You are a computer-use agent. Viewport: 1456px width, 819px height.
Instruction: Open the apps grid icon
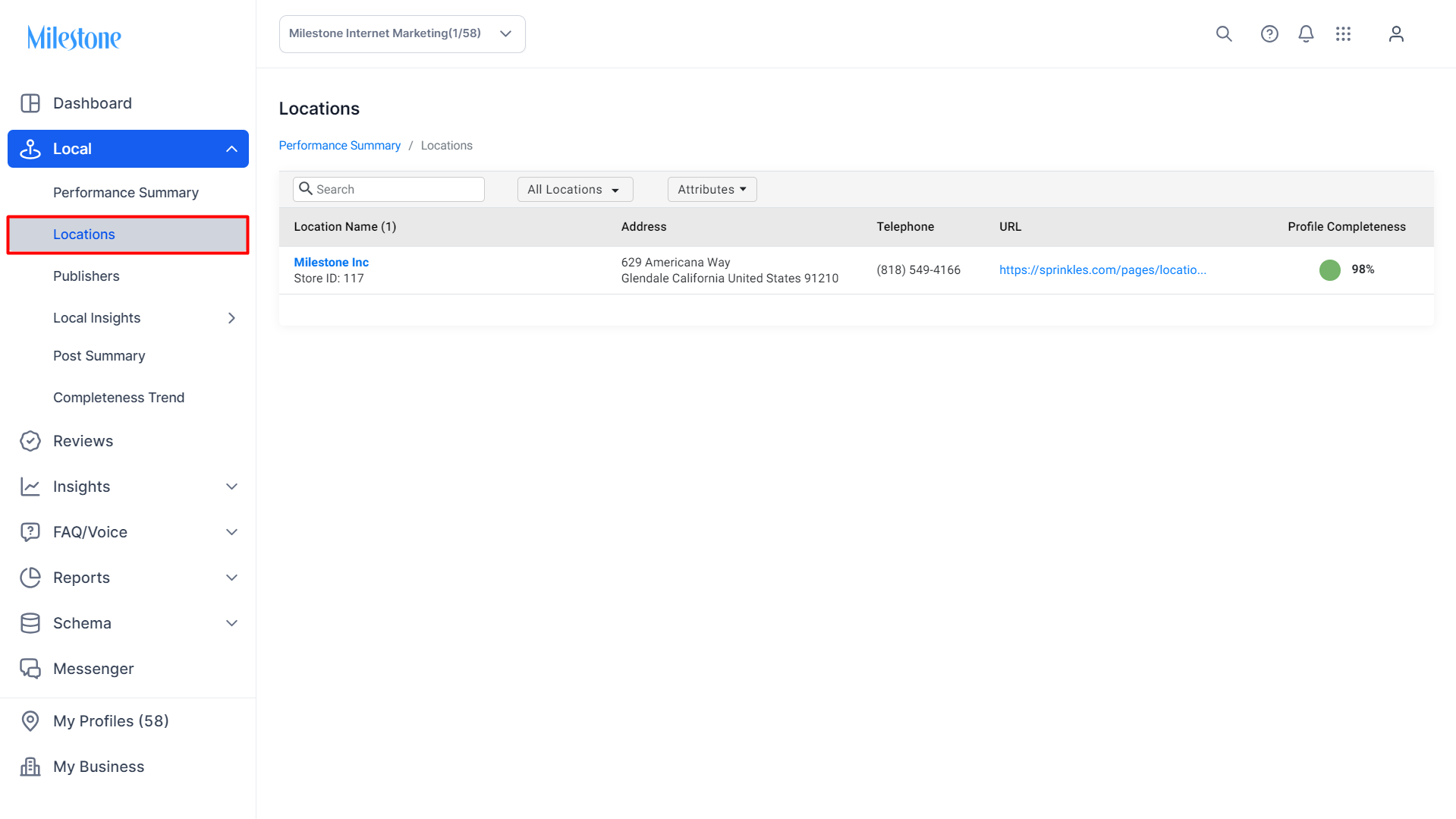click(x=1343, y=34)
